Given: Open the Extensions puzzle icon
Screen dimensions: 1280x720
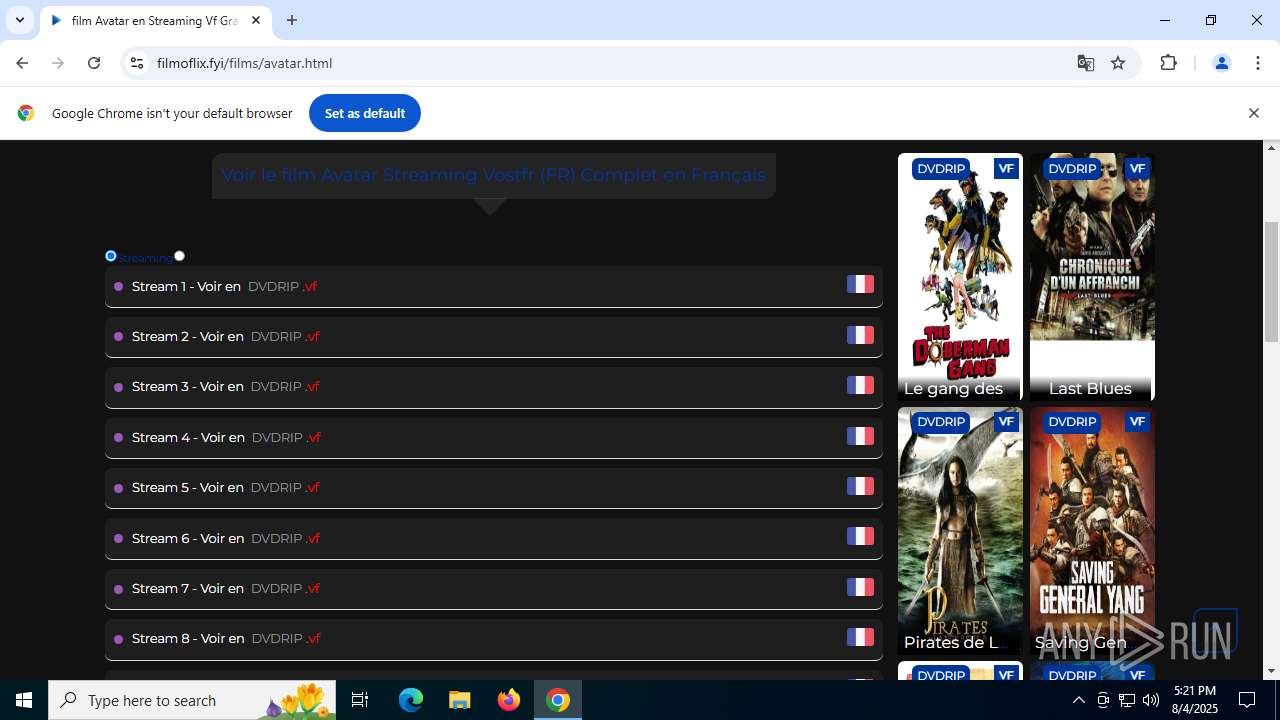Looking at the screenshot, I should pyautogui.click(x=1168, y=63).
